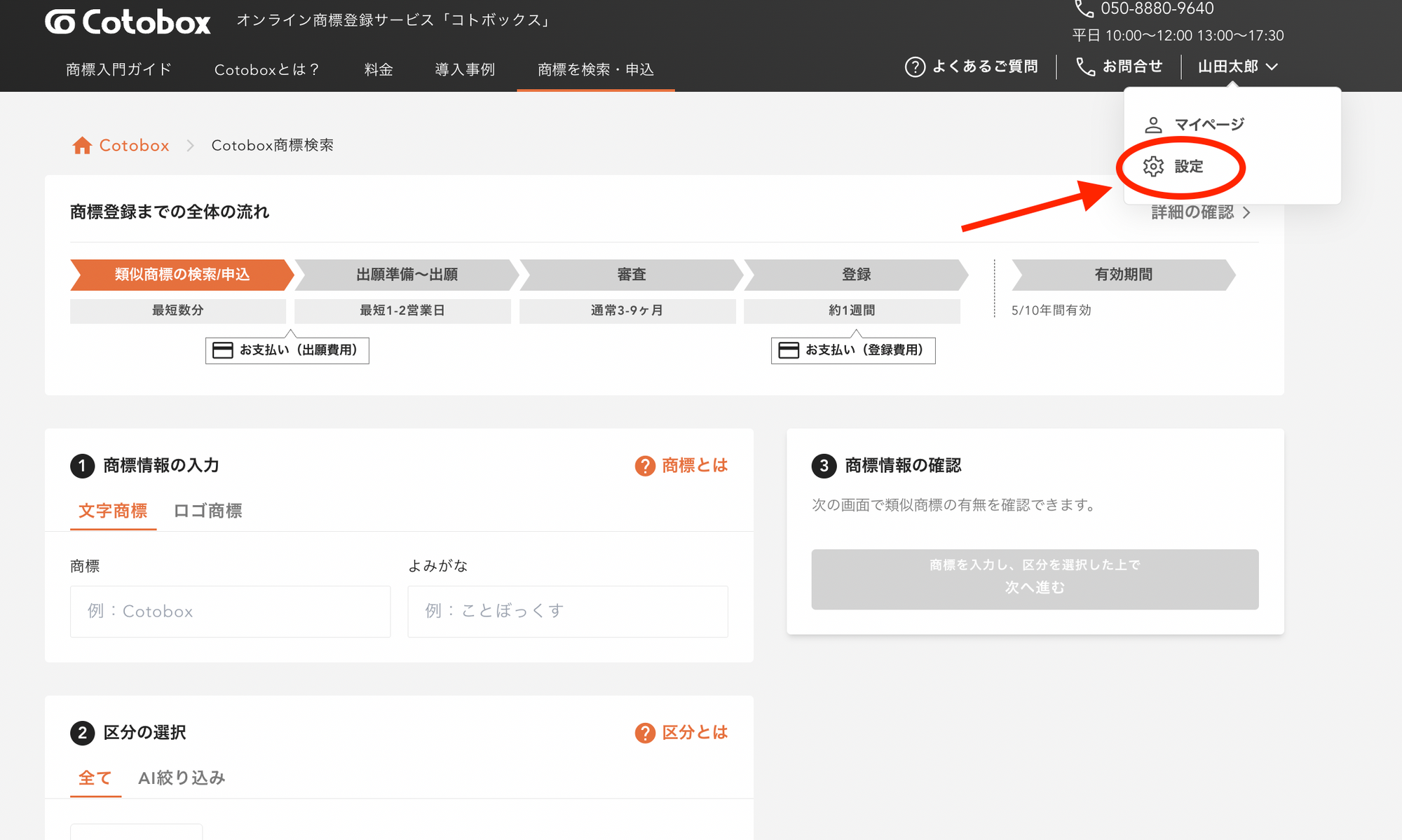Click the settings gear icon in dropdown
This screenshot has width=1402, height=840.
1153,167
